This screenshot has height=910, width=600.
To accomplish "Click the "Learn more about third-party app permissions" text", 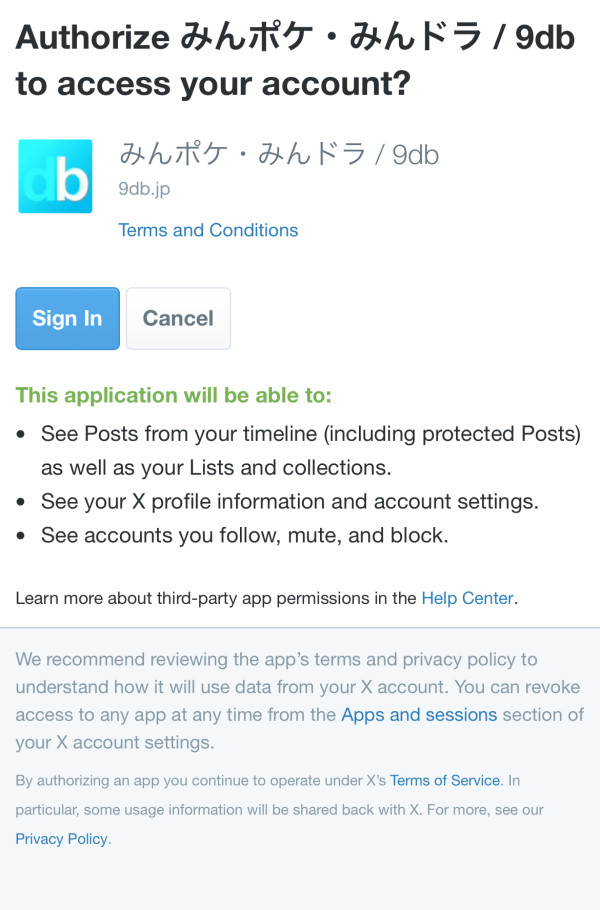I will (215, 599).
